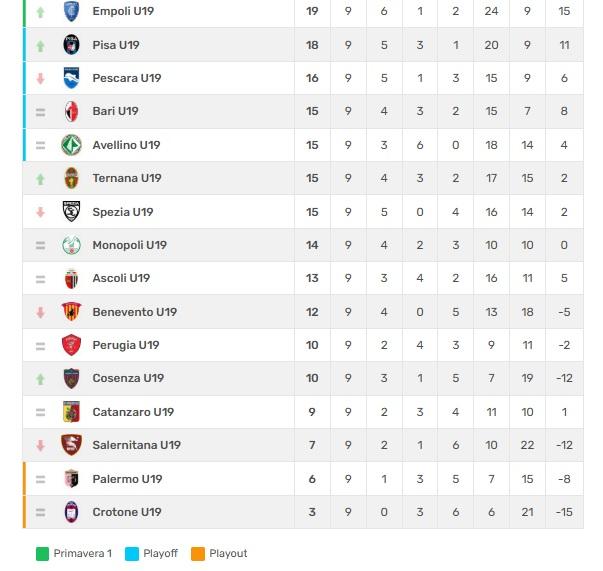This screenshot has width=603, height=571.
Task: Open the Ascoli U19 team link
Action: (x=121, y=278)
